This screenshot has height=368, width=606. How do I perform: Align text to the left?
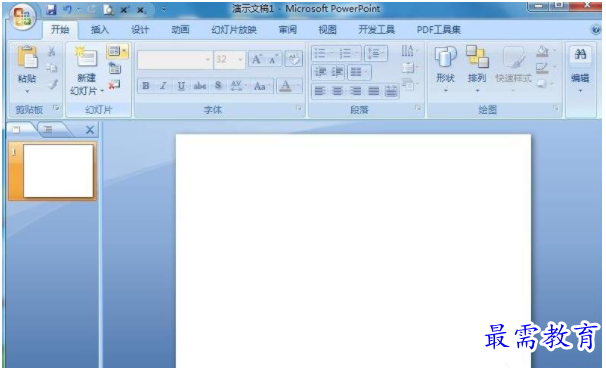[x=320, y=91]
